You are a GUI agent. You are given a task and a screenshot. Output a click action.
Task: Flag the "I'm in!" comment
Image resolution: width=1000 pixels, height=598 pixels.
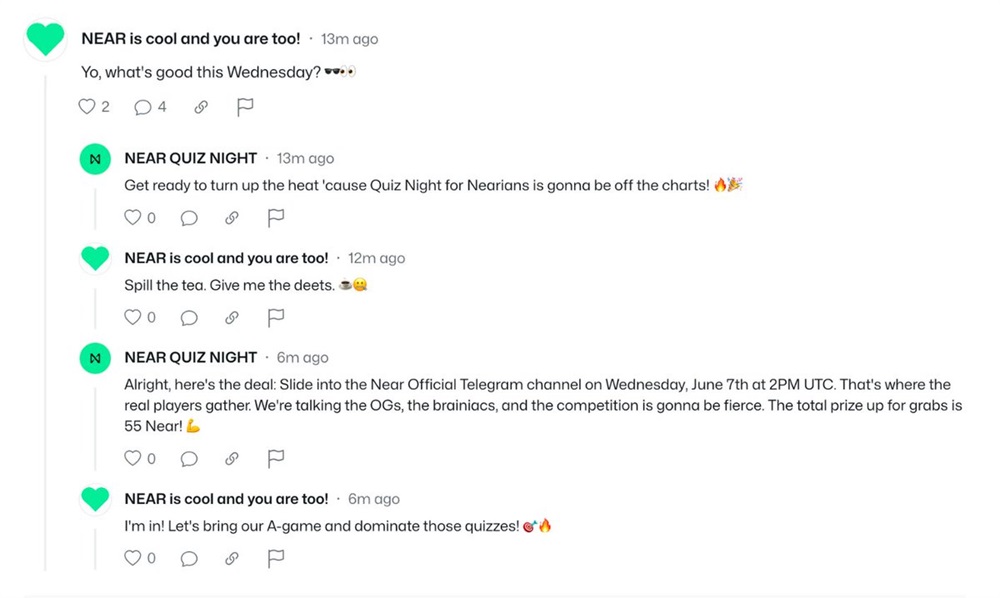point(277,558)
